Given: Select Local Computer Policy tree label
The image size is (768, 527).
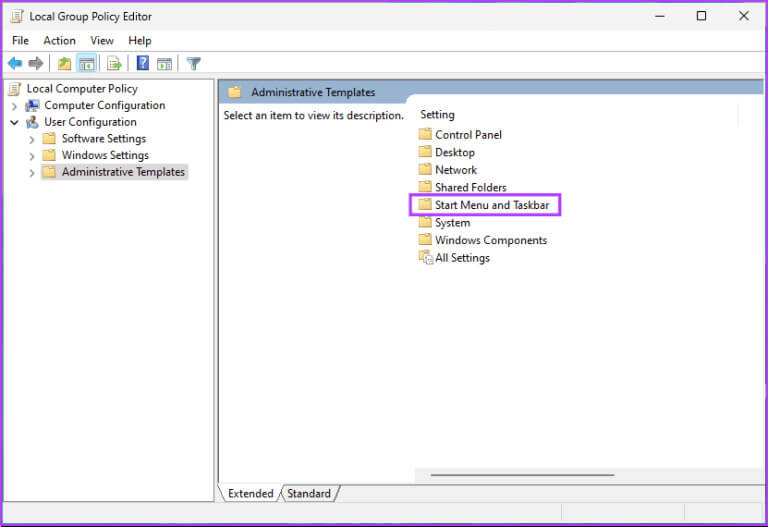Looking at the screenshot, I should click(x=82, y=89).
